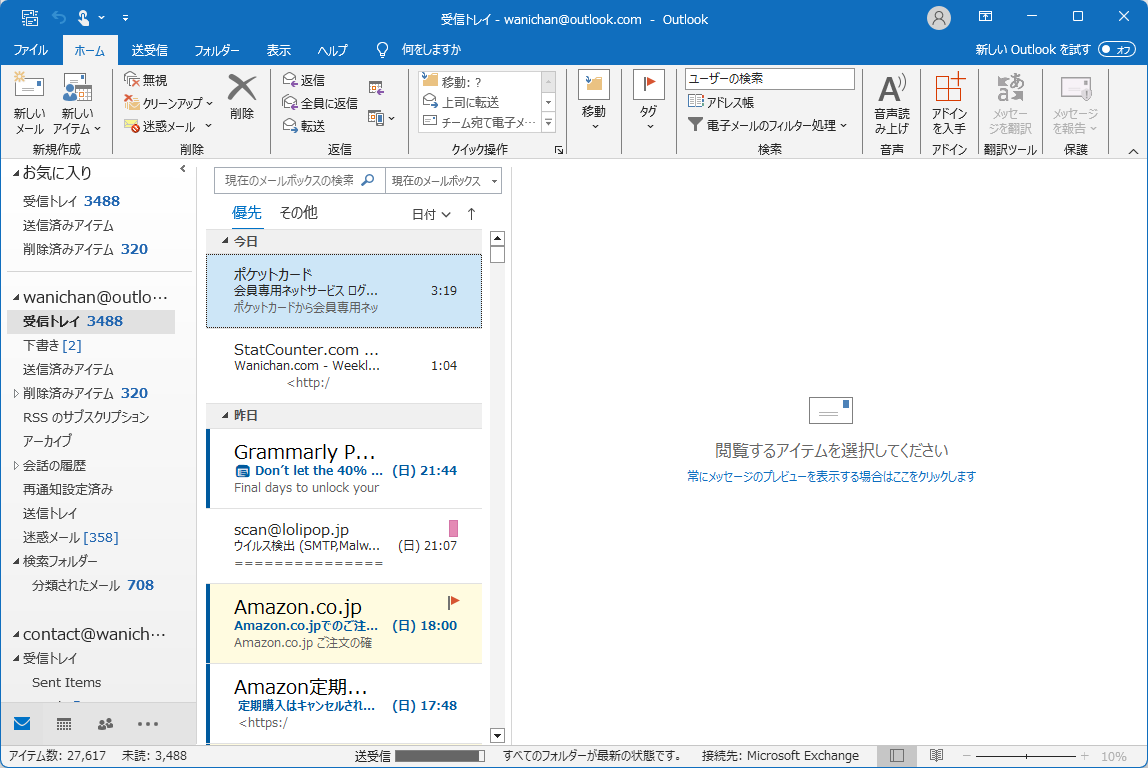This screenshot has width=1148, height=768.
Task: Collapse the 検索フォルダー tree node
Action: pyautogui.click(x=16, y=561)
